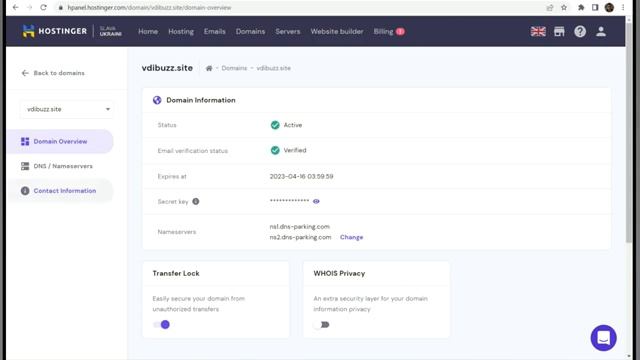Click the browser forward arrow

pos(29,7)
